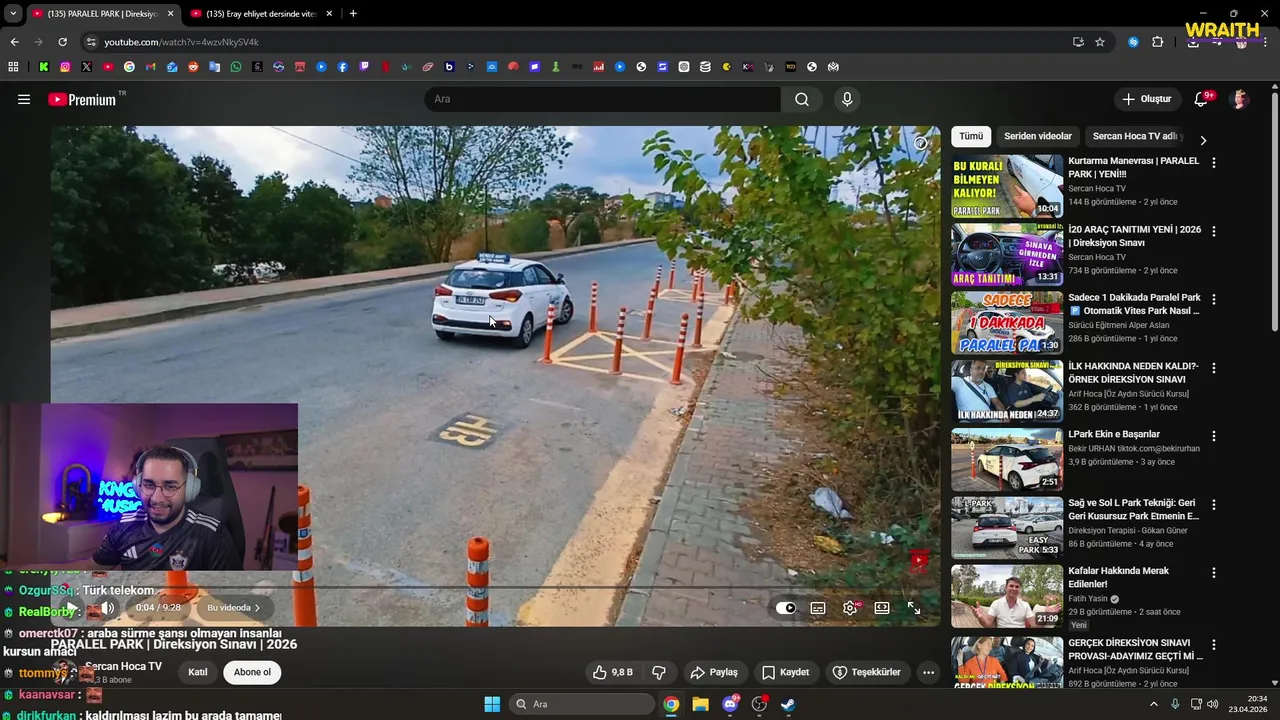Expand 'Bu videoda' chapter chevron
Image resolution: width=1280 pixels, height=720 pixels.
coord(257,608)
